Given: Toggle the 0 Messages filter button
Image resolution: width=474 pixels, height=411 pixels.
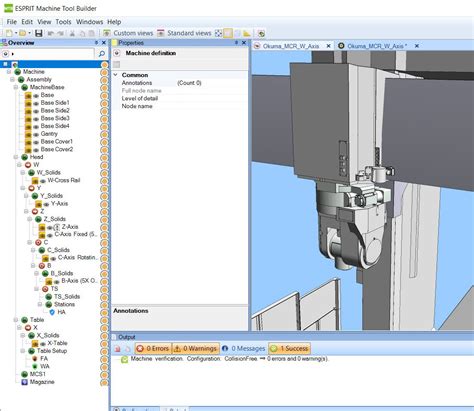Looking at the screenshot, I should (244, 349).
